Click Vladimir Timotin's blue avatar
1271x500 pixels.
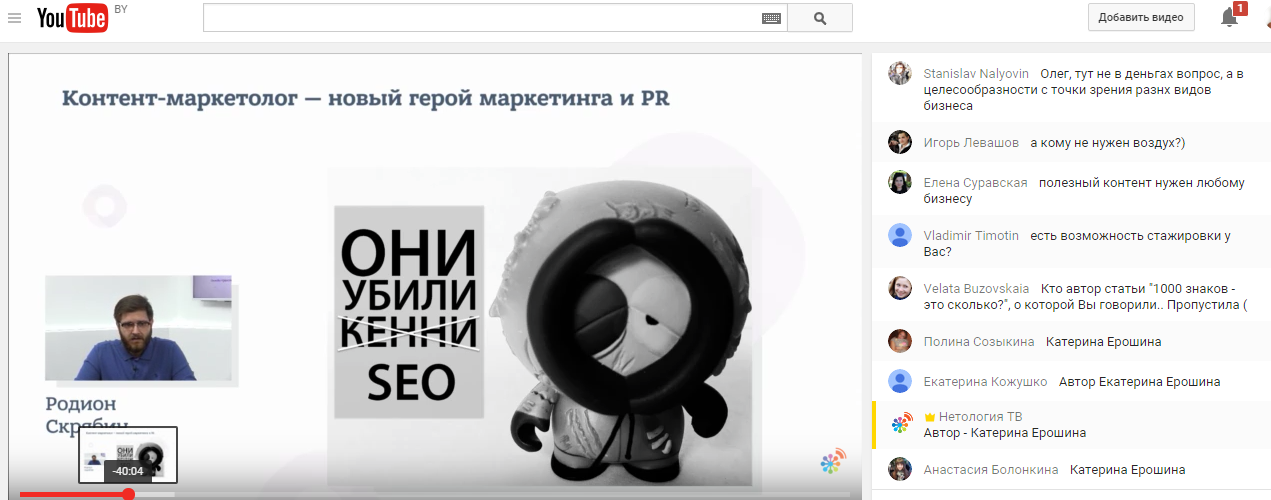pyautogui.click(x=900, y=235)
